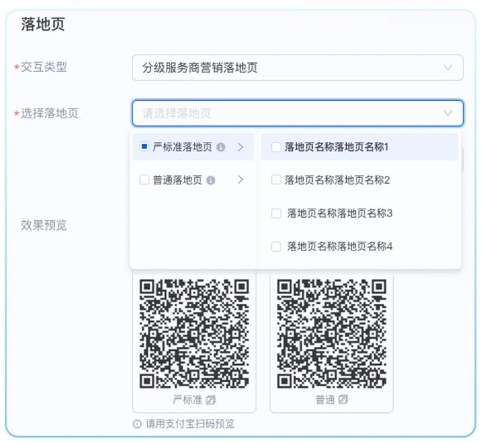This screenshot has width=483, height=443.
Task: Open external link icon next to 普通
Action: click(343, 399)
